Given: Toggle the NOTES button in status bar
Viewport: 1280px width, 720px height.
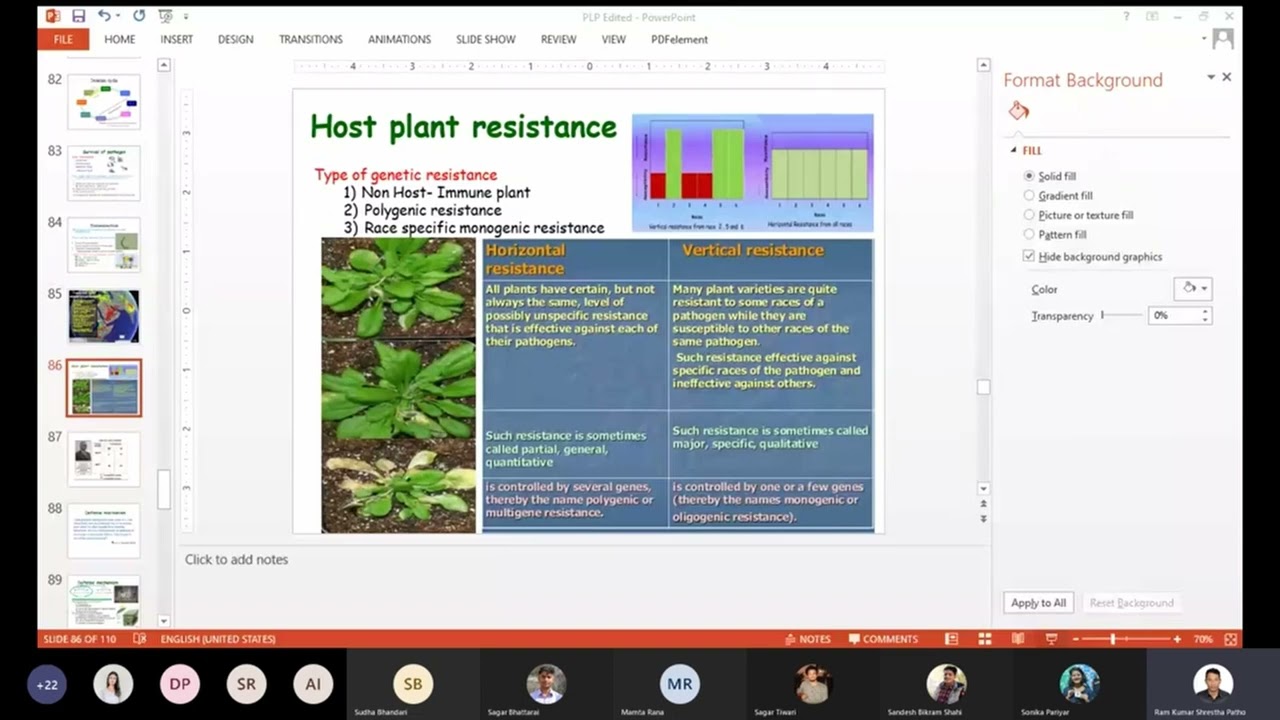Looking at the screenshot, I should point(808,639).
